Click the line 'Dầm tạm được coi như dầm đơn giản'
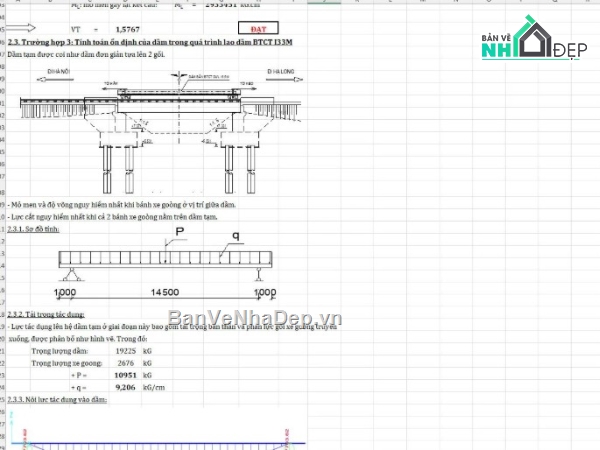This screenshot has width=600, height=450. click(x=86, y=54)
